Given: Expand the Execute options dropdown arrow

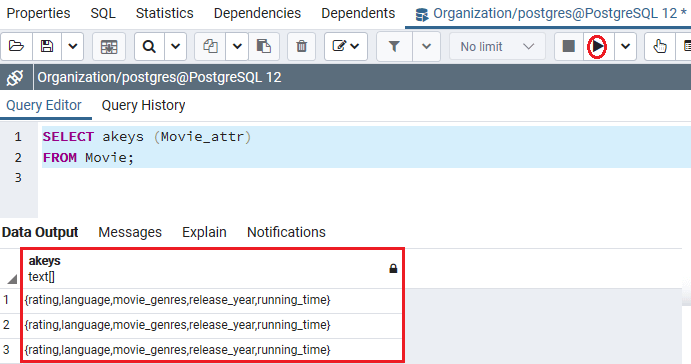Looking at the screenshot, I should [625, 46].
